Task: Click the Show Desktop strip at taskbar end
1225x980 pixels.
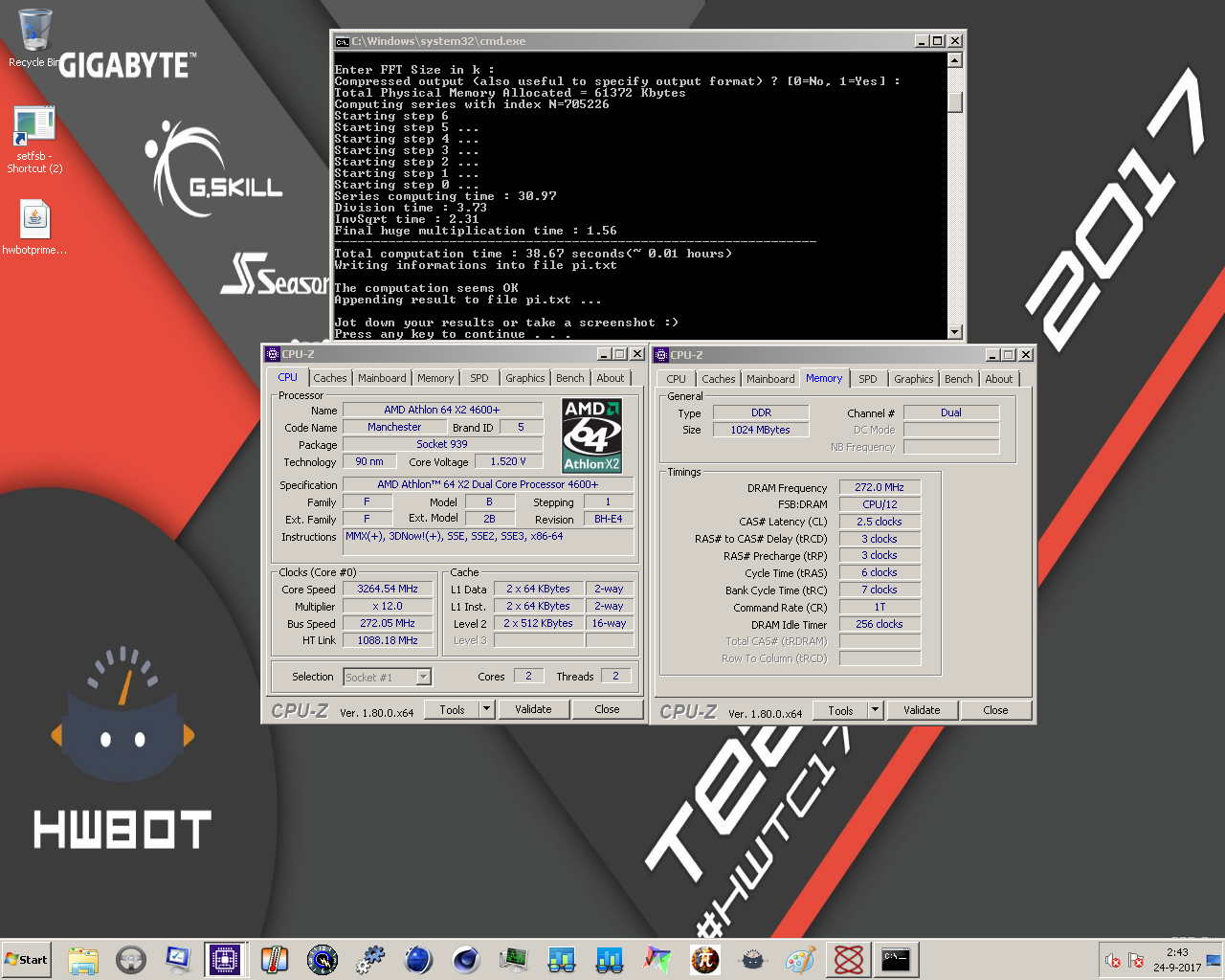Action: click(x=1214, y=960)
